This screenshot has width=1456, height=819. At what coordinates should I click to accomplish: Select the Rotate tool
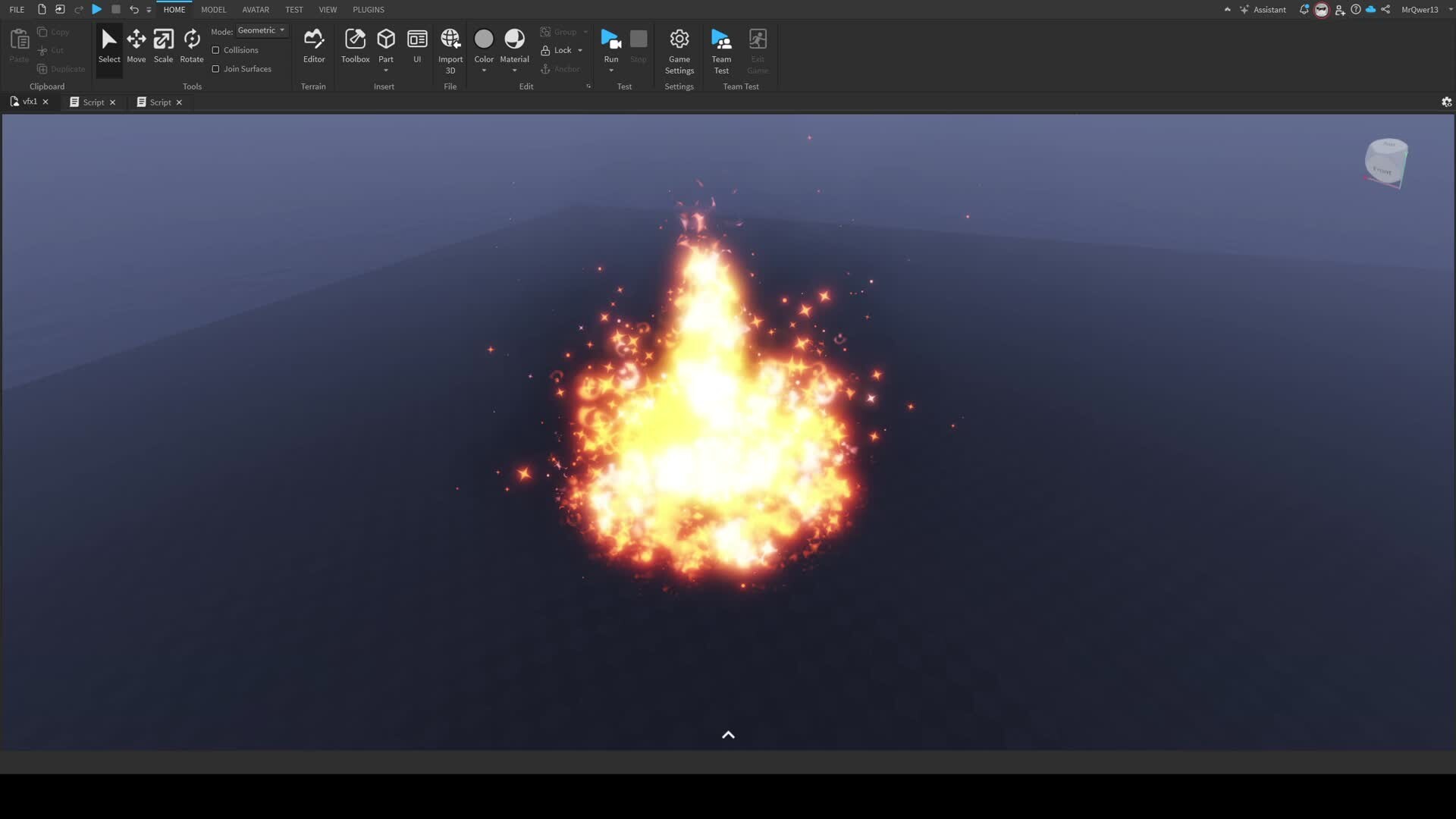[x=191, y=45]
